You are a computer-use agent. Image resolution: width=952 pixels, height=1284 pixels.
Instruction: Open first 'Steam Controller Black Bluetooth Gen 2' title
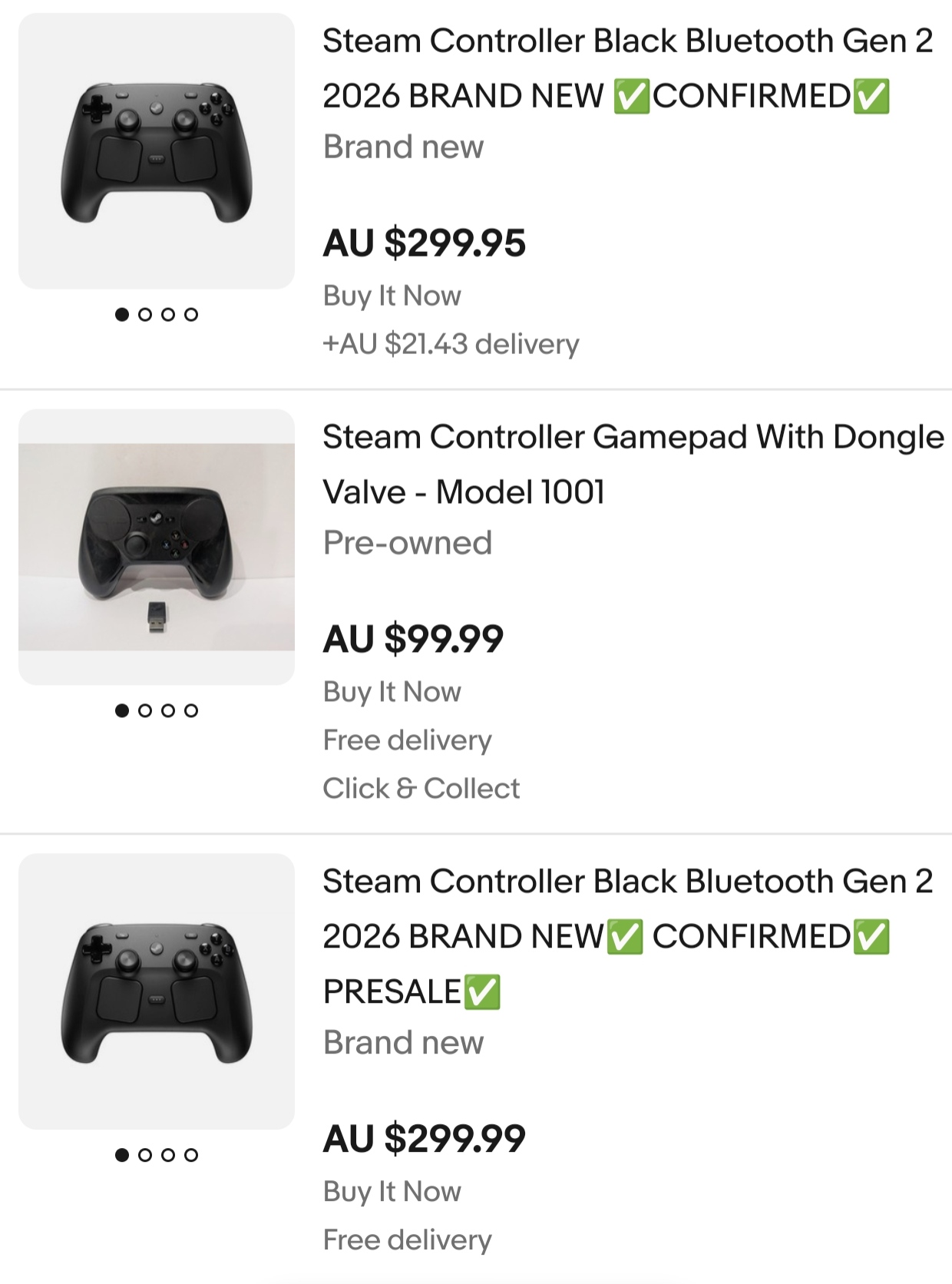coord(628,68)
